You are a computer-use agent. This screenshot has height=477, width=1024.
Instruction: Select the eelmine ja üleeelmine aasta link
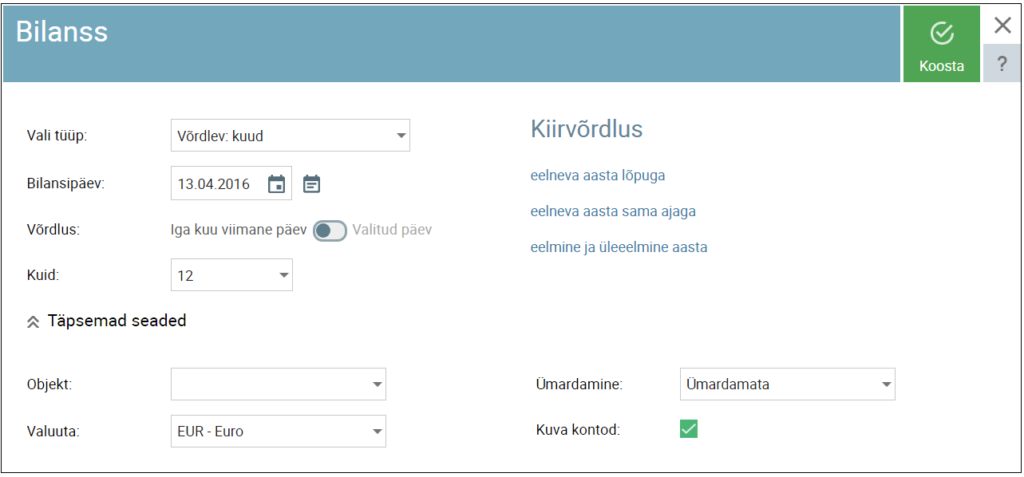[x=618, y=247]
